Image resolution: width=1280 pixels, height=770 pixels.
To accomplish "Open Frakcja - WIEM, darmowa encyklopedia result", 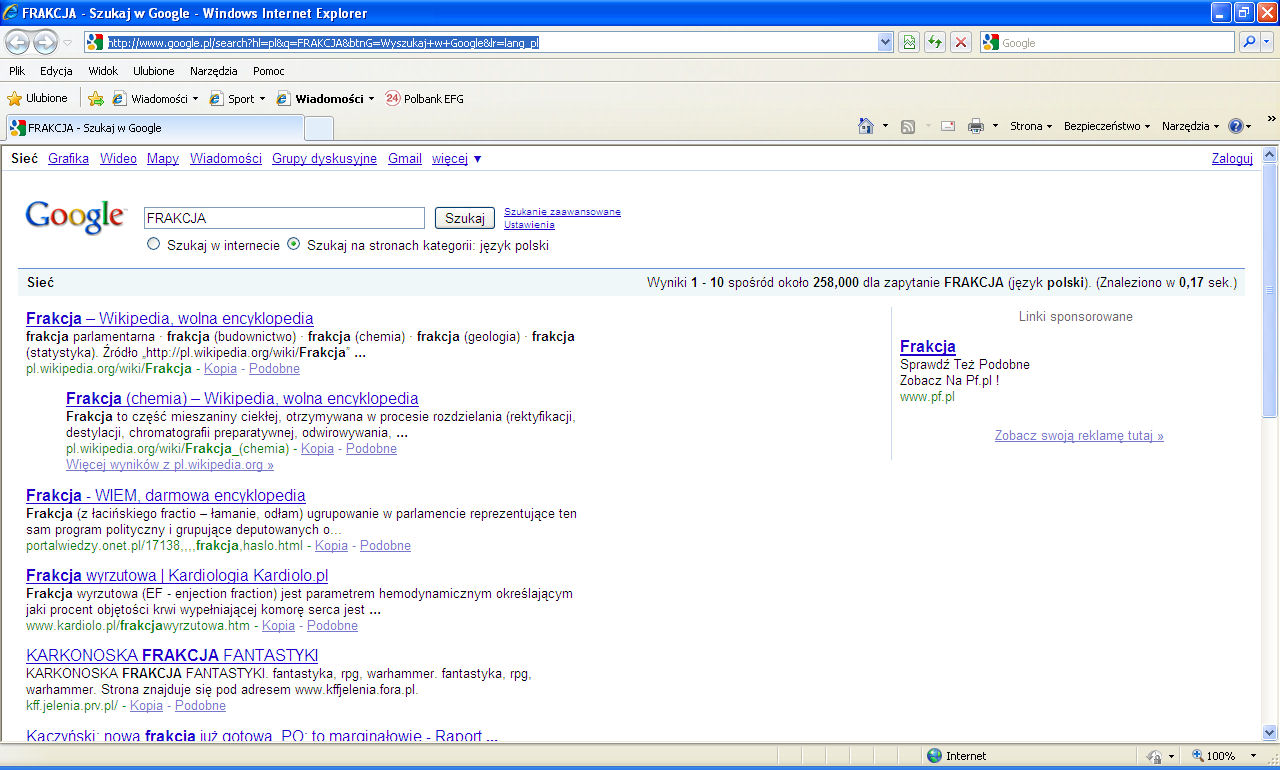I will [x=166, y=495].
